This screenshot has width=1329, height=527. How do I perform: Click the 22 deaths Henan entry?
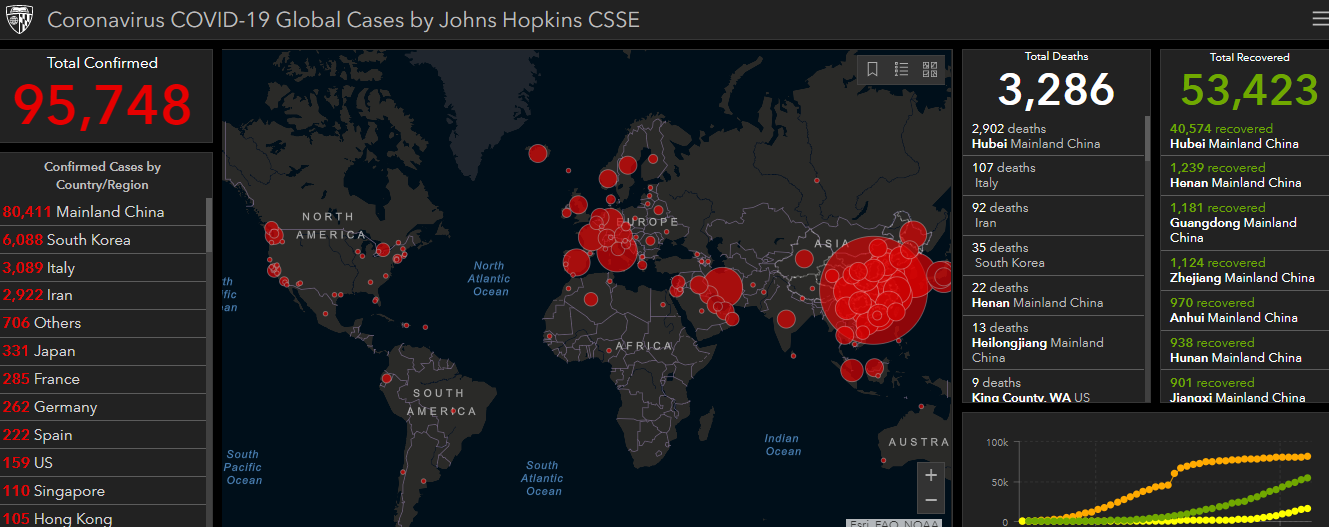[1054, 295]
